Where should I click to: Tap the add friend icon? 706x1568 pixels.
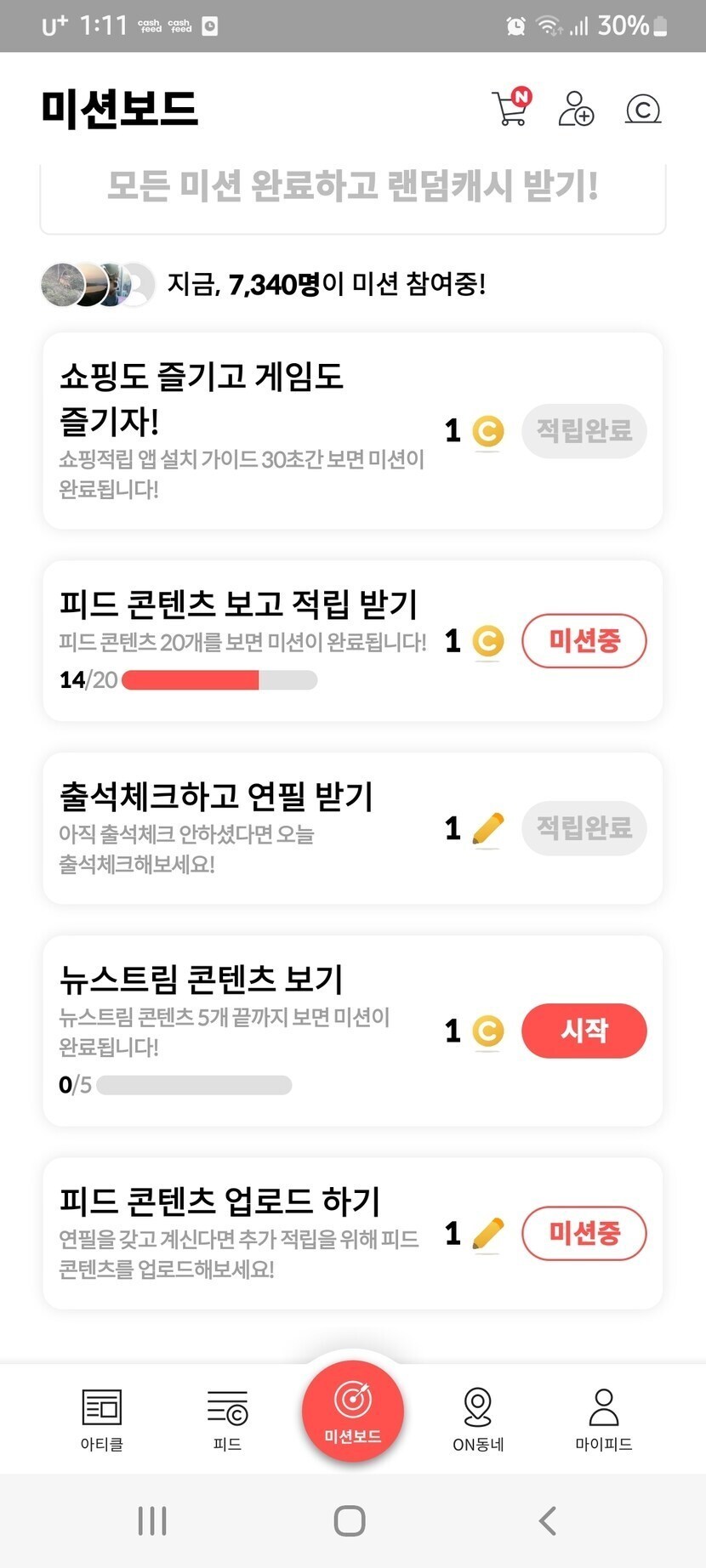[x=576, y=109]
